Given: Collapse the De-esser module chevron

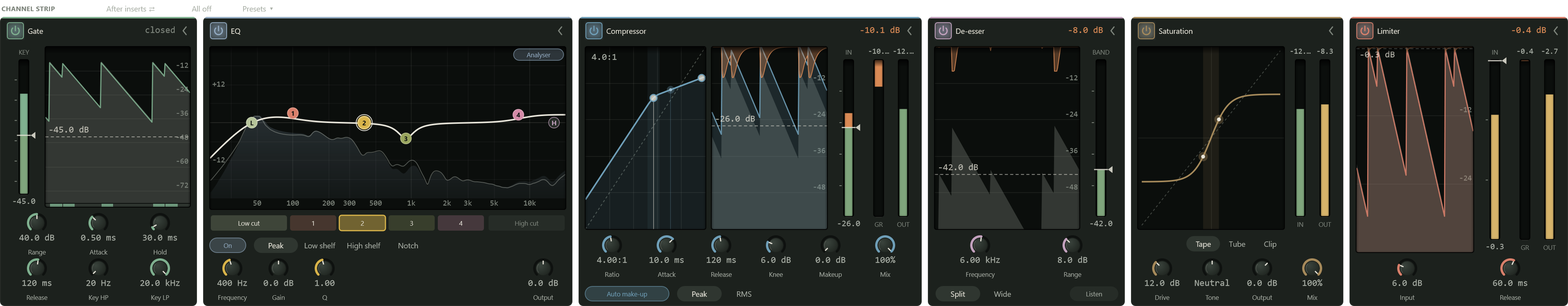Looking at the screenshot, I should pyautogui.click(x=1113, y=30).
